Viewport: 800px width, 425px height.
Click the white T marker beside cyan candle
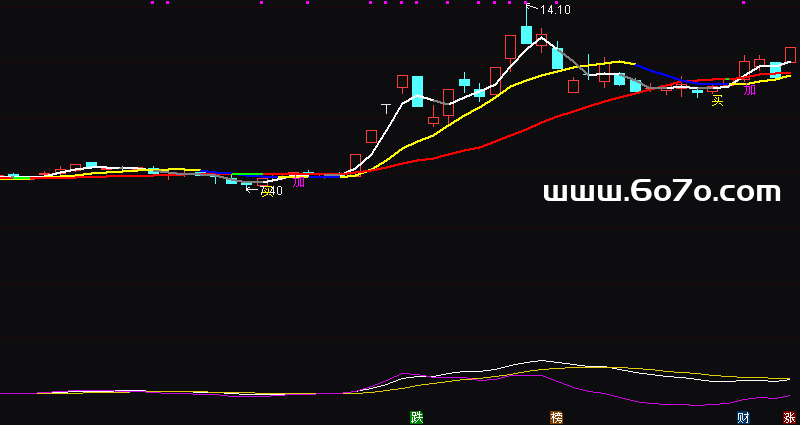pos(385,107)
